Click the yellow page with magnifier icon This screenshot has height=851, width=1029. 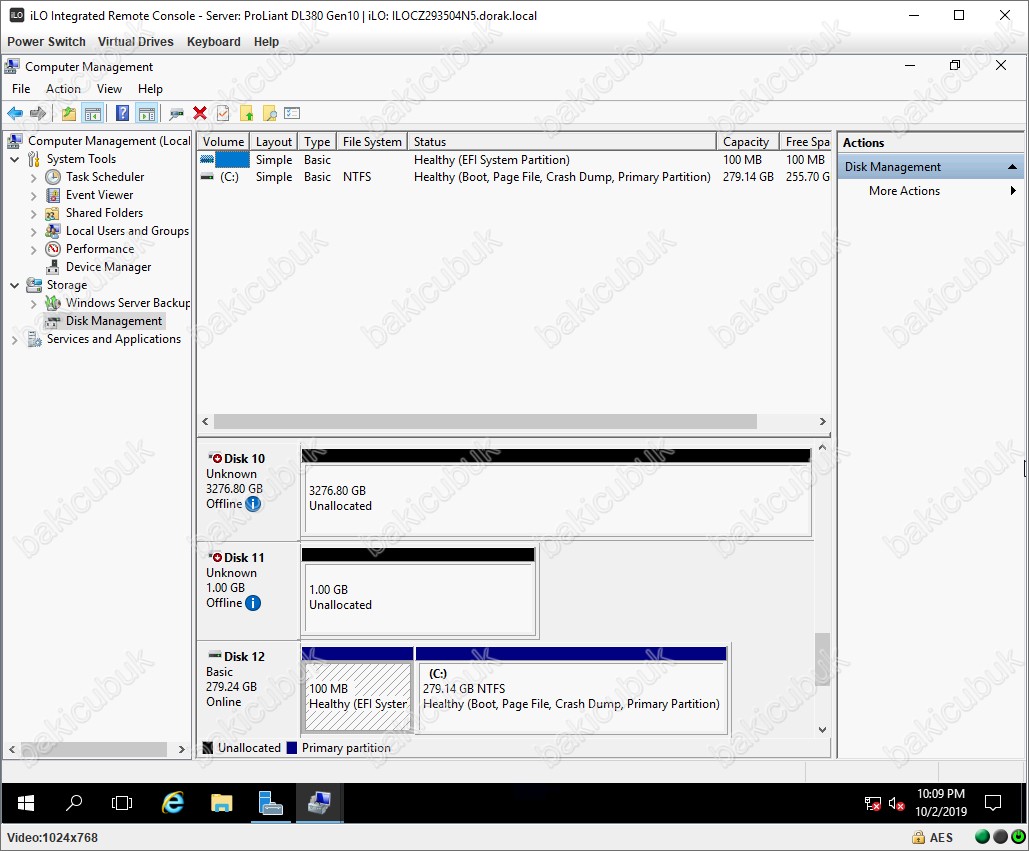coord(270,114)
